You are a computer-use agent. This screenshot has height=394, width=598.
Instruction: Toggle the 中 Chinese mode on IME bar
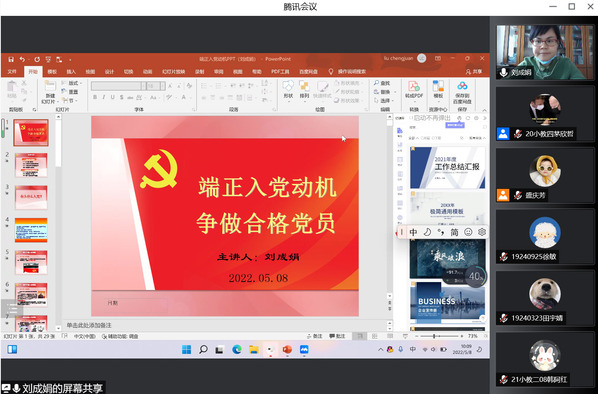point(413,232)
